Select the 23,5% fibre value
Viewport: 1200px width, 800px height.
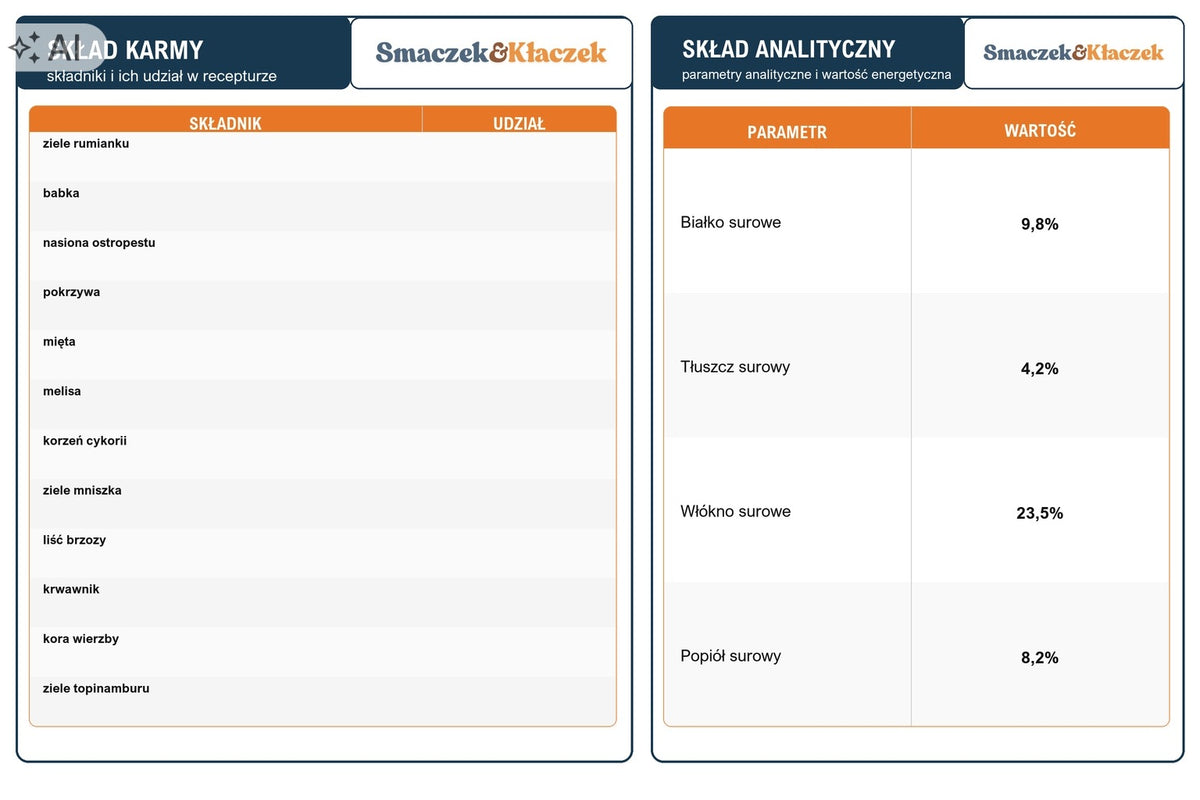point(1040,513)
